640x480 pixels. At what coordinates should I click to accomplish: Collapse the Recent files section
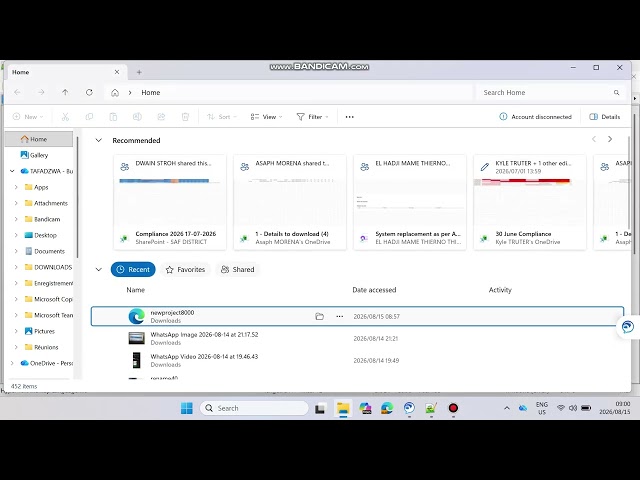[98, 269]
